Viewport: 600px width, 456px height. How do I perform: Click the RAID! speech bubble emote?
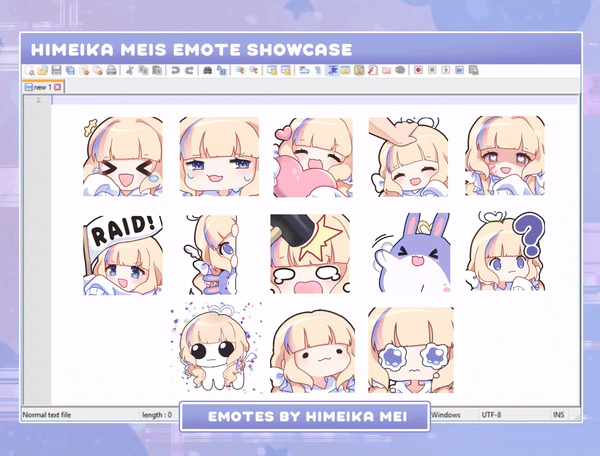[x=122, y=253]
